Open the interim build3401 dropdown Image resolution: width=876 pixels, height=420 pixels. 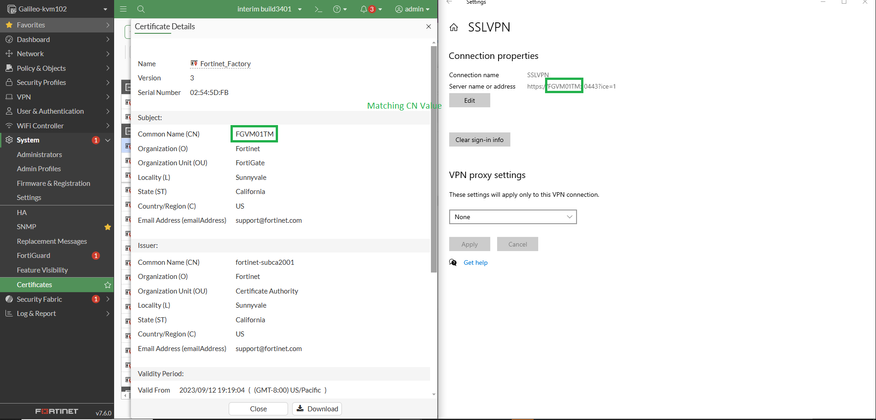point(269,9)
